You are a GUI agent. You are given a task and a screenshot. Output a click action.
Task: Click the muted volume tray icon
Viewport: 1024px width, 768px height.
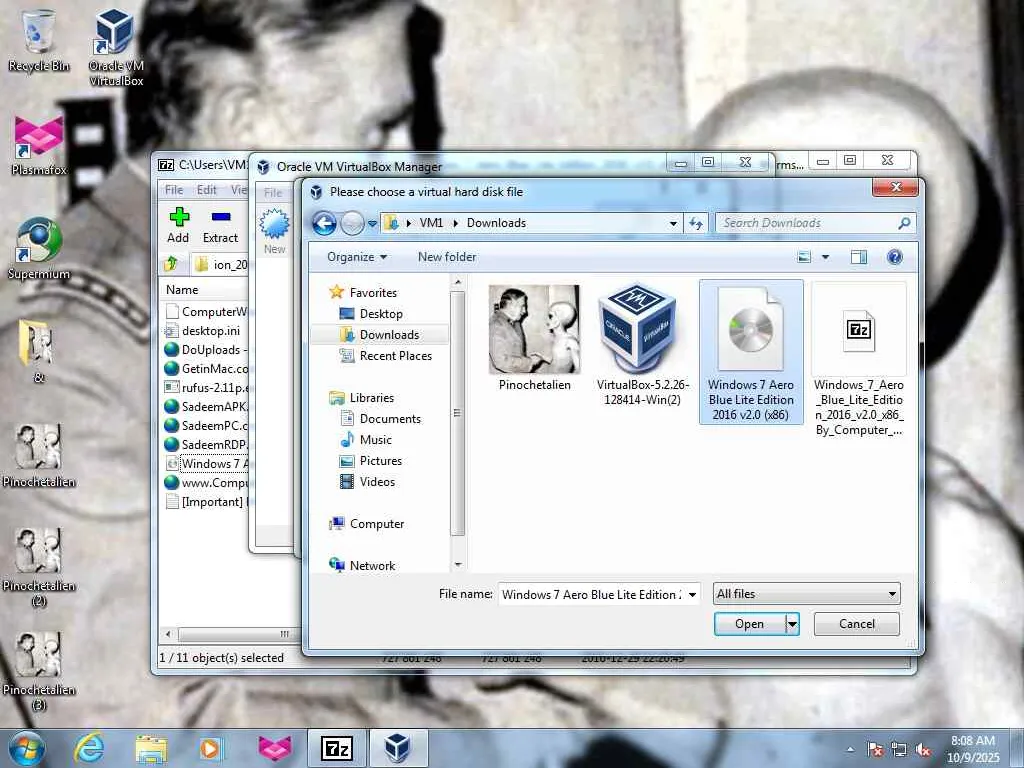(923, 750)
